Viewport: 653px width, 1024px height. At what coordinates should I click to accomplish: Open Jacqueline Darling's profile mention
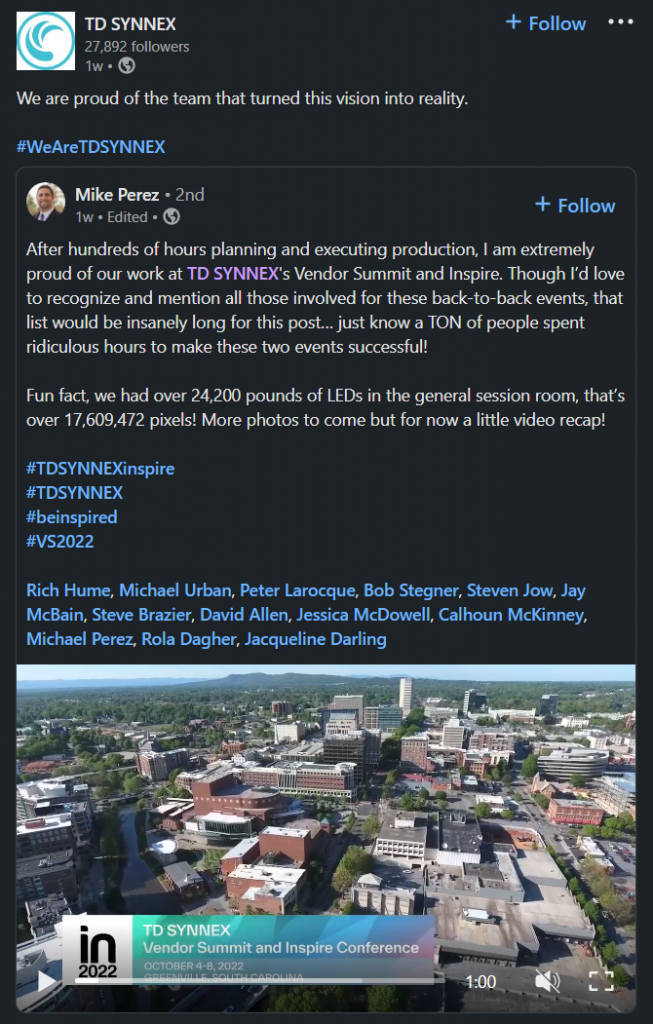click(314, 639)
